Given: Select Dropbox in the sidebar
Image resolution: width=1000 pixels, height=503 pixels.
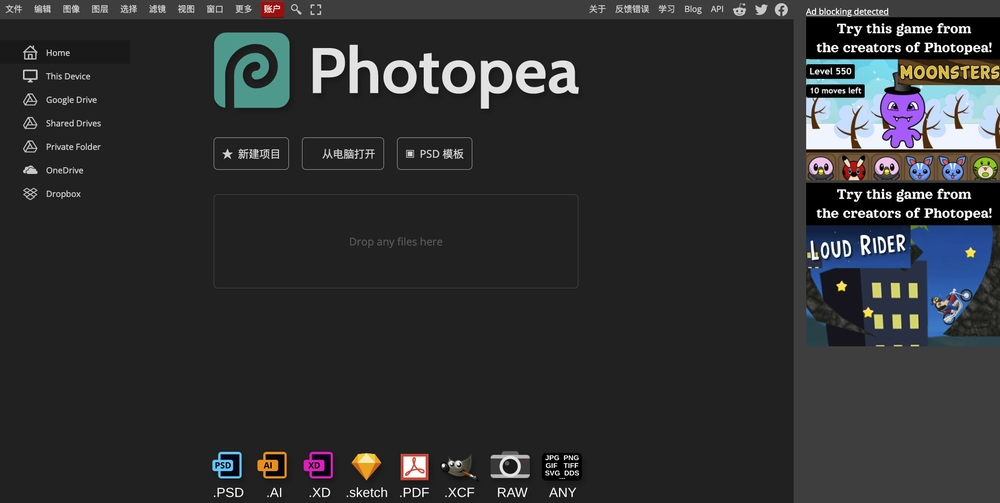Looking at the screenshot, I should 65,194.
